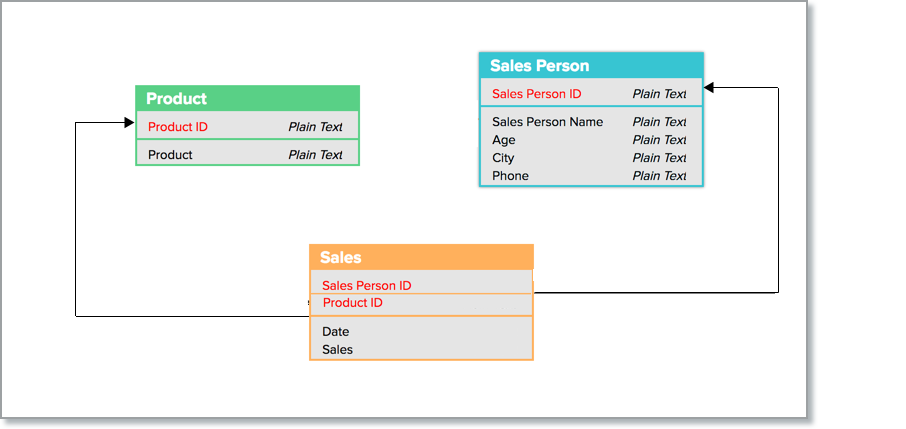
Task: Click the Plain Text type beside Age
Action: tap(659, 140)
